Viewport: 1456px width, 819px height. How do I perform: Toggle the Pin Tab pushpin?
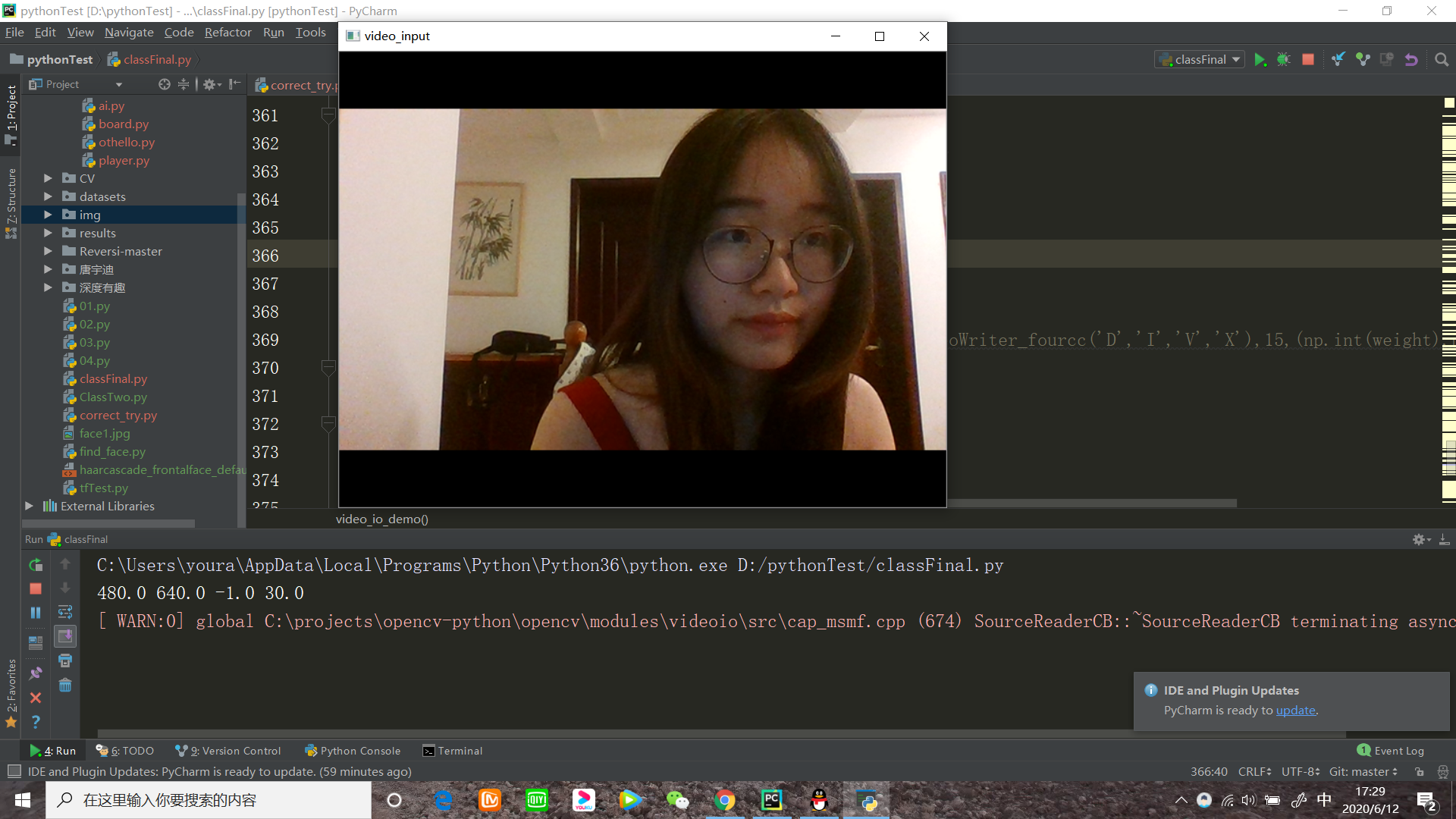tap(35, 673)
